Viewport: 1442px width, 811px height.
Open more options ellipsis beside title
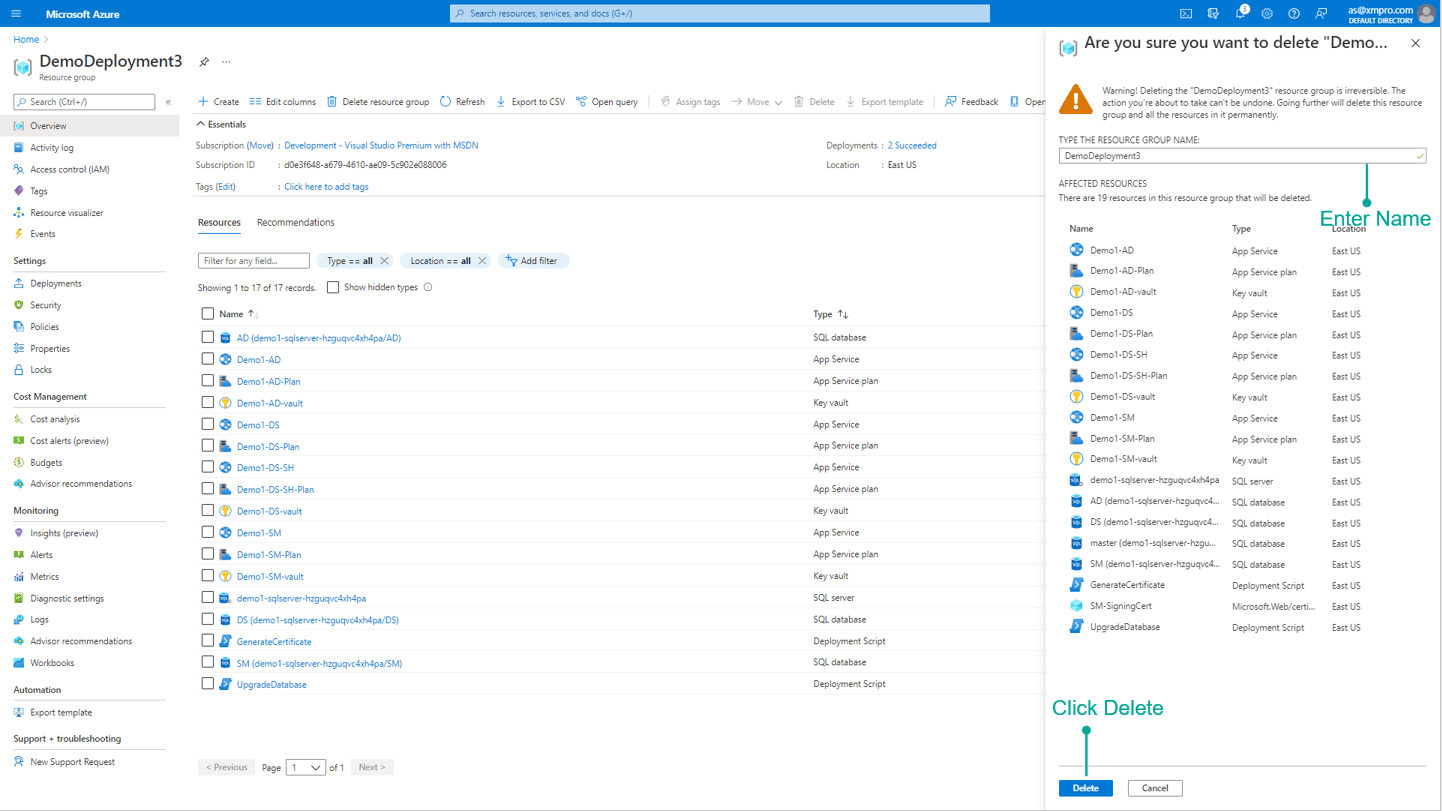click(x=226, y=62)
